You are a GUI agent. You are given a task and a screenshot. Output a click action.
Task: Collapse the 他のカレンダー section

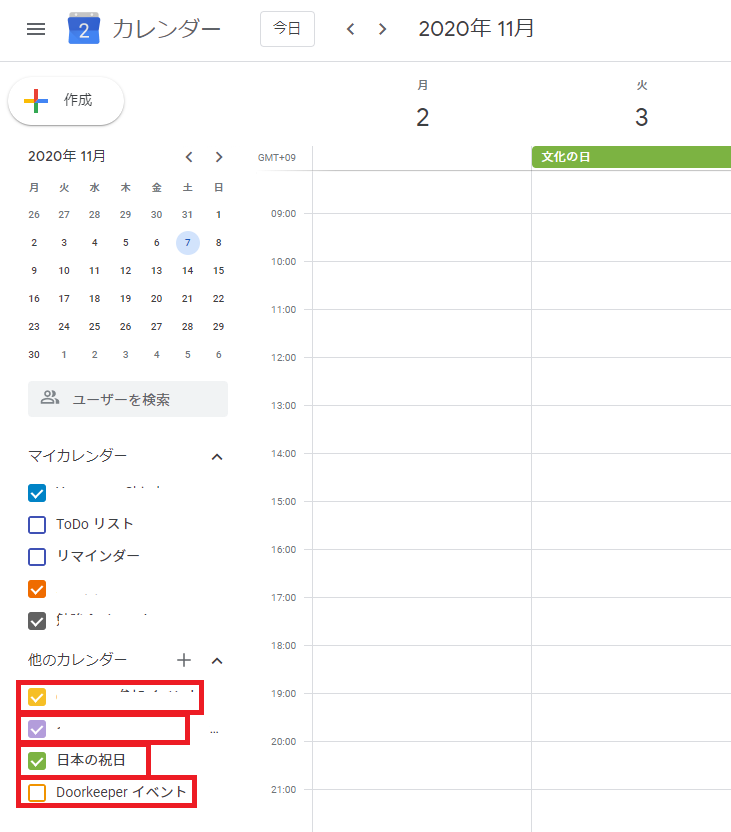click(x=217, y=661)
